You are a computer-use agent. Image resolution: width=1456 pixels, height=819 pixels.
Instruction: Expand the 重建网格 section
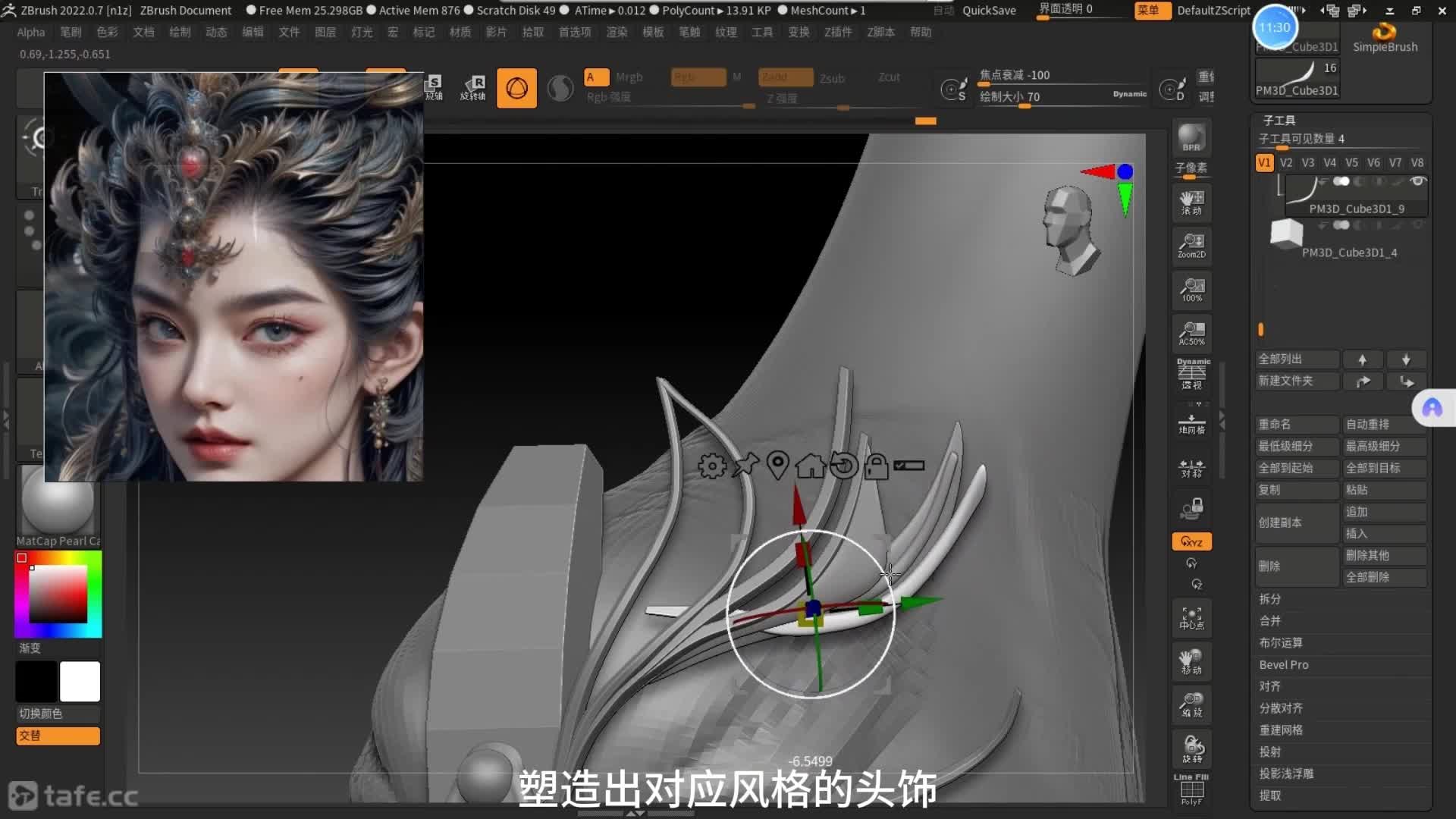[1281, 730]
